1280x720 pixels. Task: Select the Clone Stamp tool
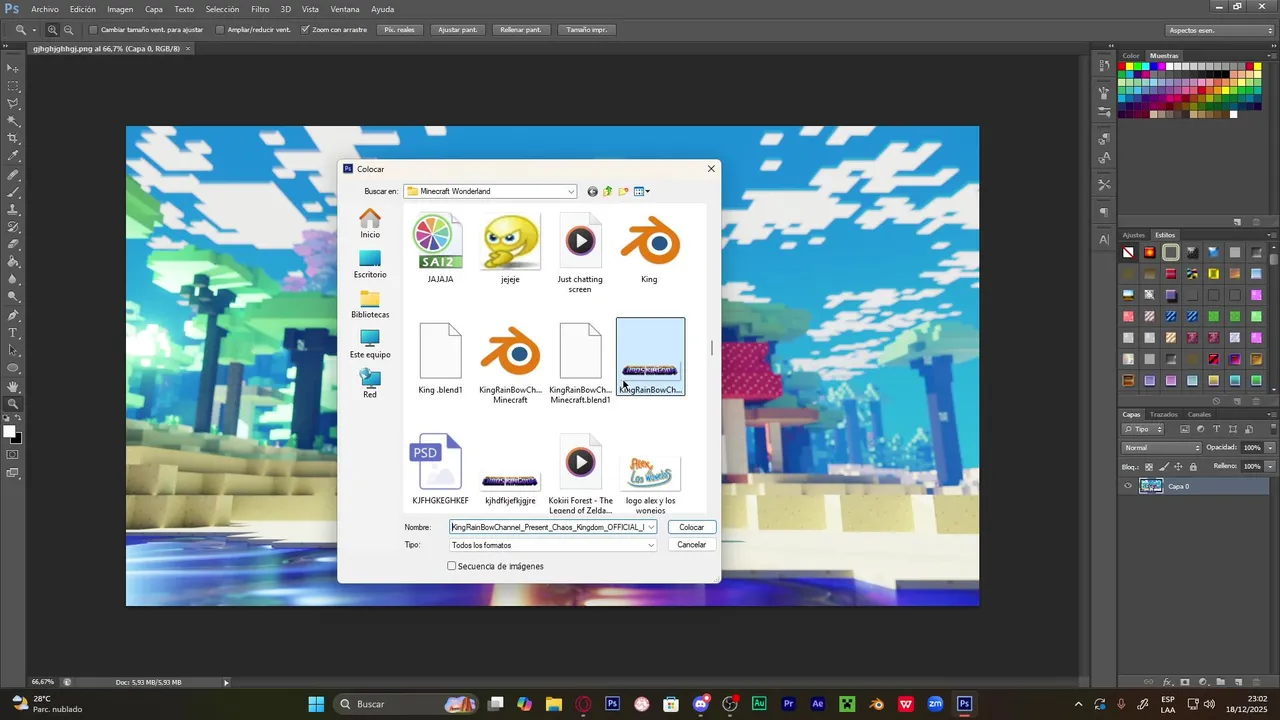pos(13,210)
